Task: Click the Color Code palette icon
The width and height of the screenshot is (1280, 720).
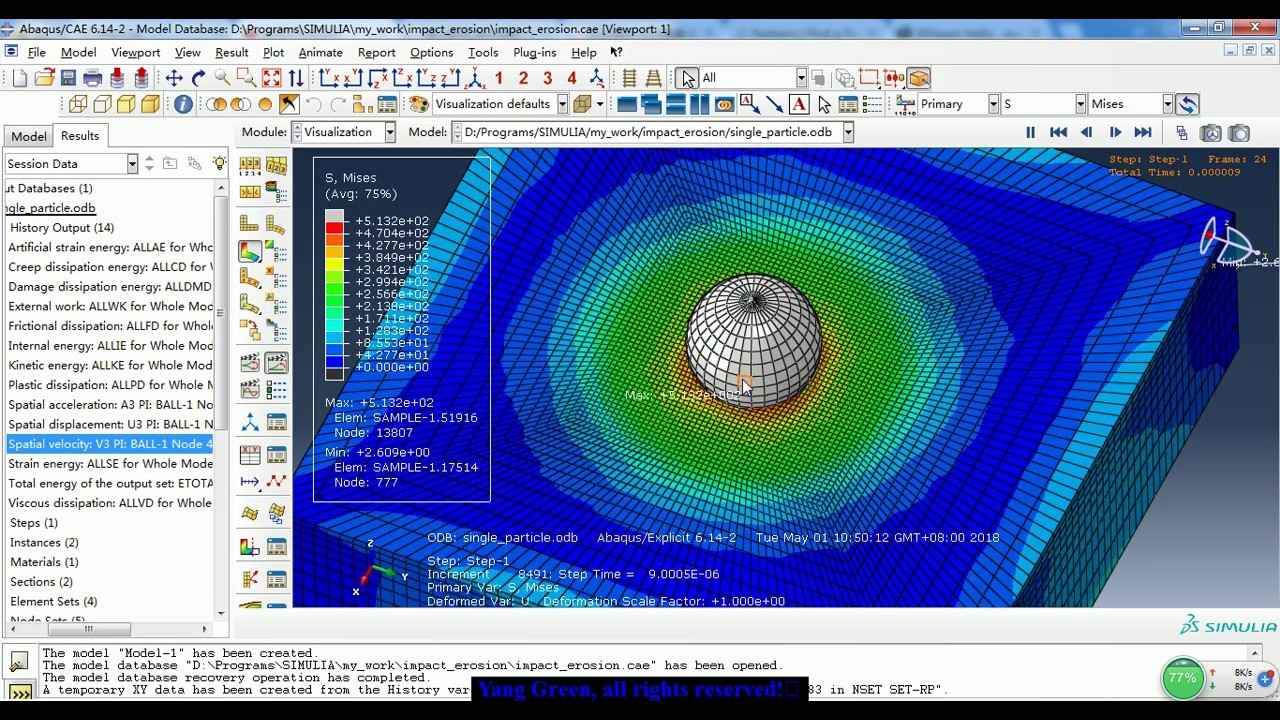Action: pos(419,104)
